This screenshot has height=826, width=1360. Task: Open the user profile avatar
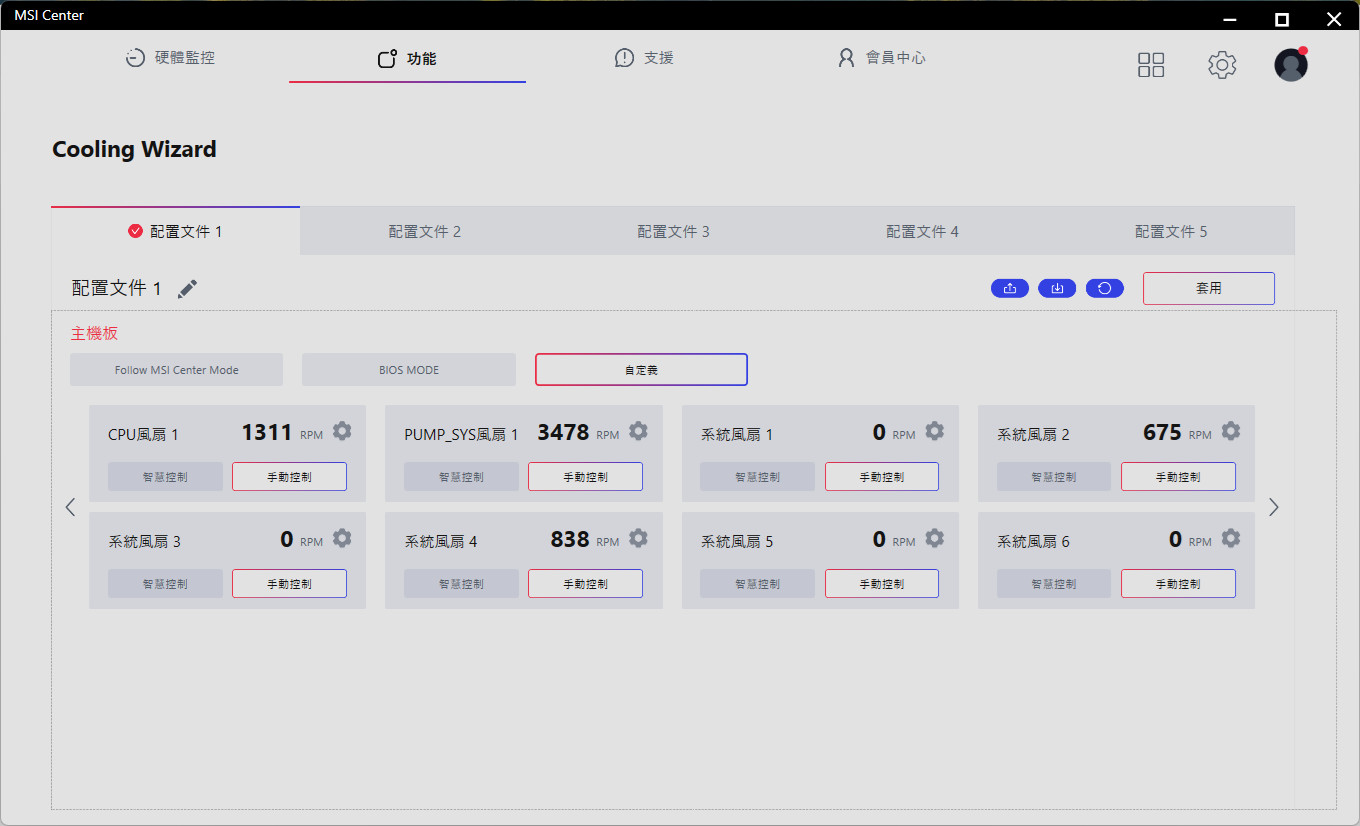(1290, 65)
